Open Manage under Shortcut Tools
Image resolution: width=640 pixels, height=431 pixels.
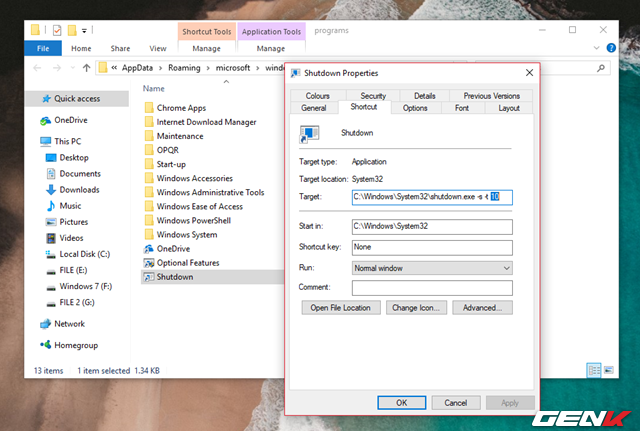207,49
